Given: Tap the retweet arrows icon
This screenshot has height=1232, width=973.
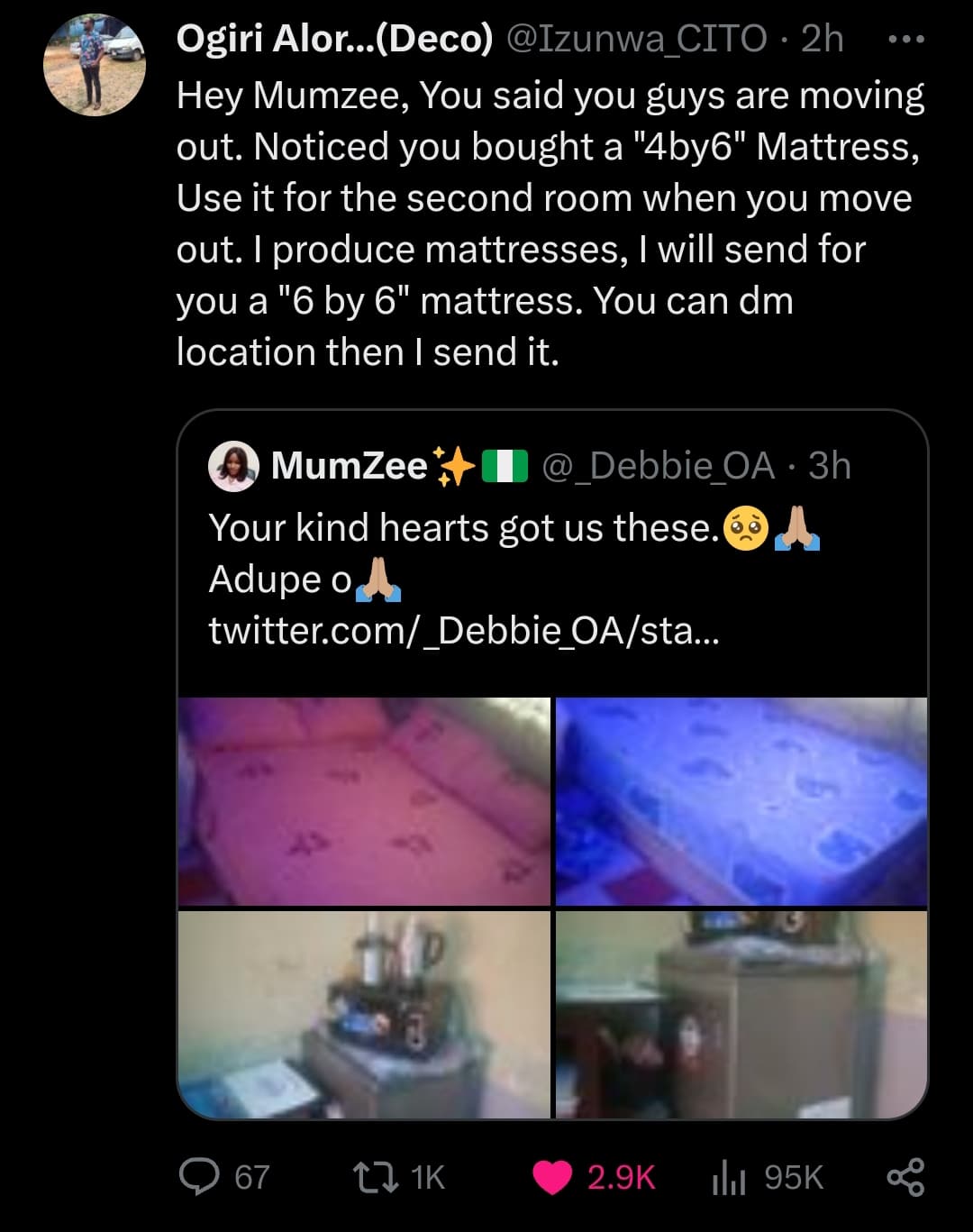Looking at the screenshot, I should point(375,1176).
